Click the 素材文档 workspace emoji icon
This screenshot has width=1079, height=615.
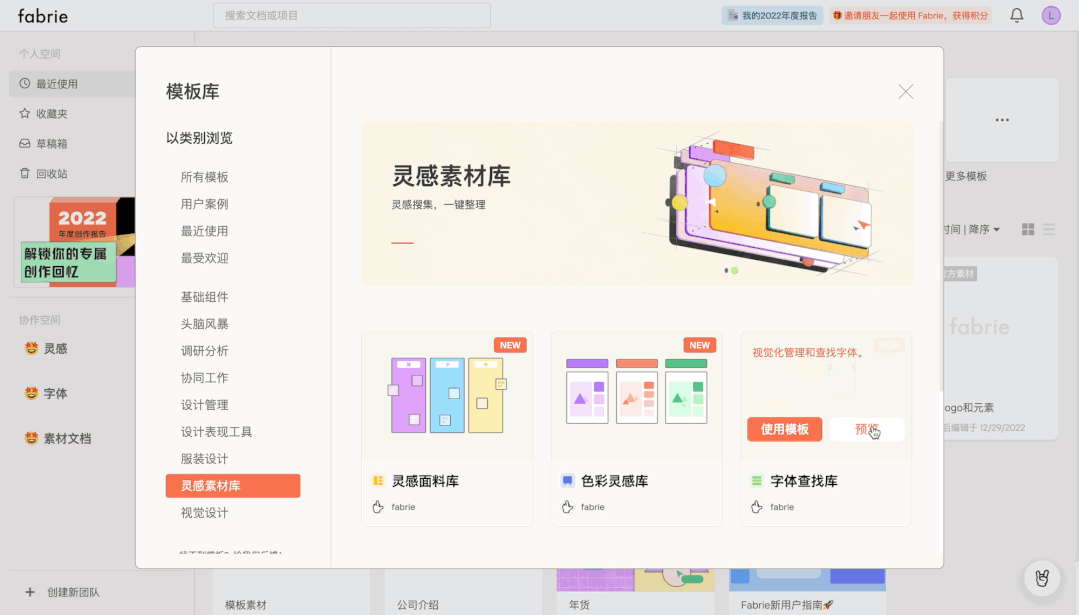(31, 438)
